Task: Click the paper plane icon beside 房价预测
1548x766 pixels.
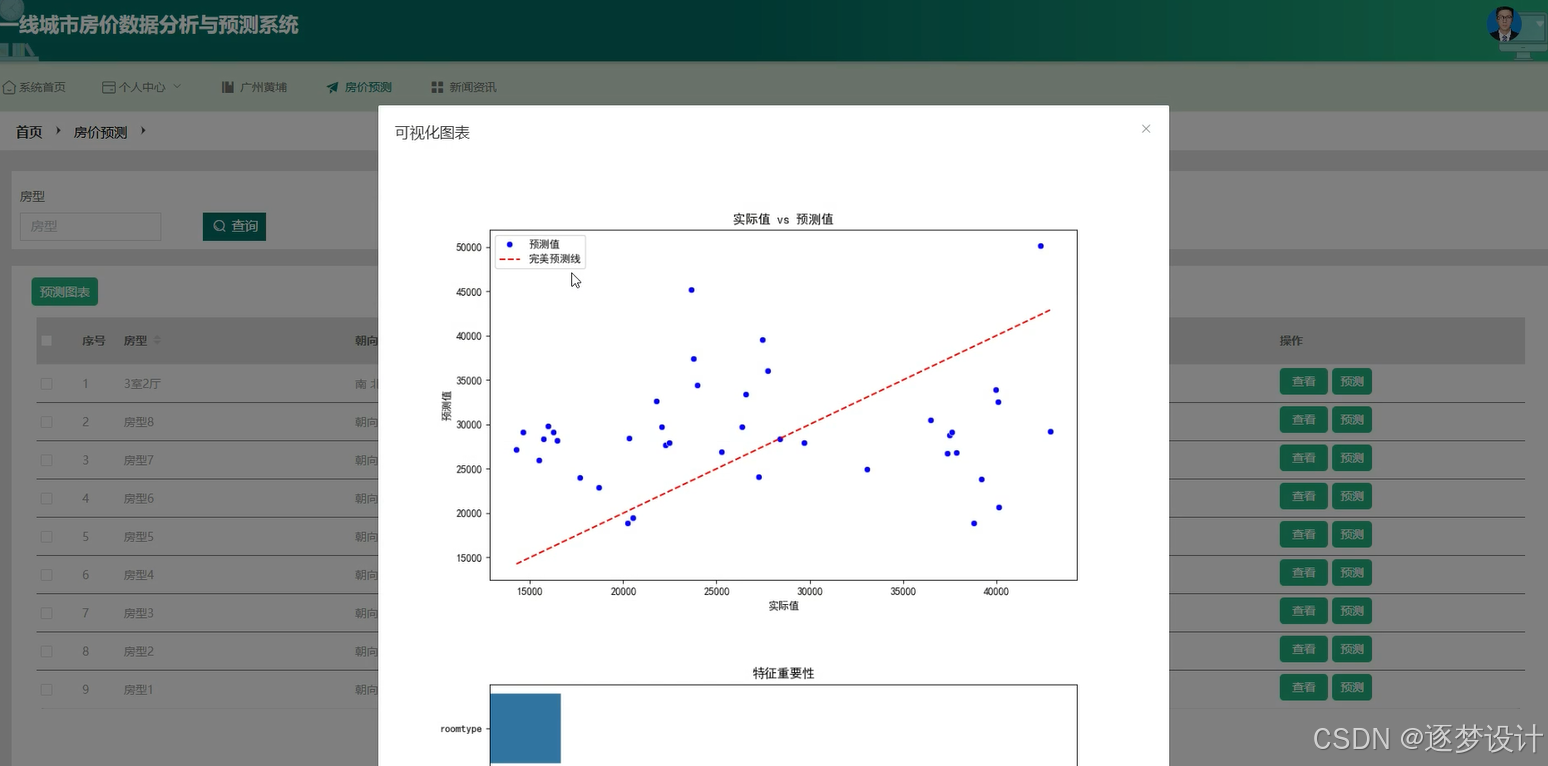Action: point(333,87)
